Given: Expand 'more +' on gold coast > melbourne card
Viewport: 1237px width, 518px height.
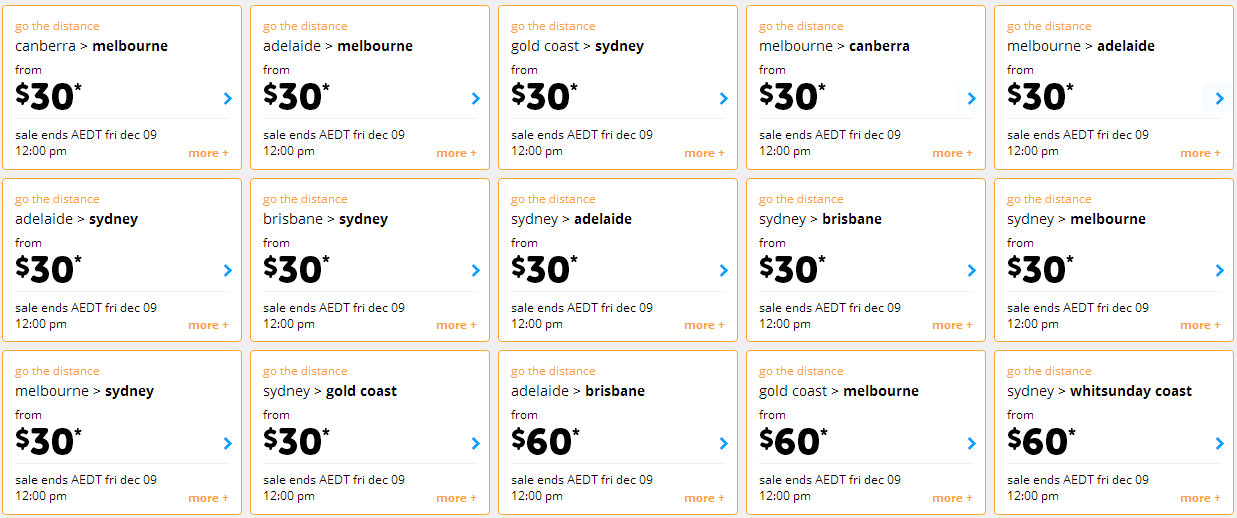Looking at the screenshot, I should tap(952, 498).
